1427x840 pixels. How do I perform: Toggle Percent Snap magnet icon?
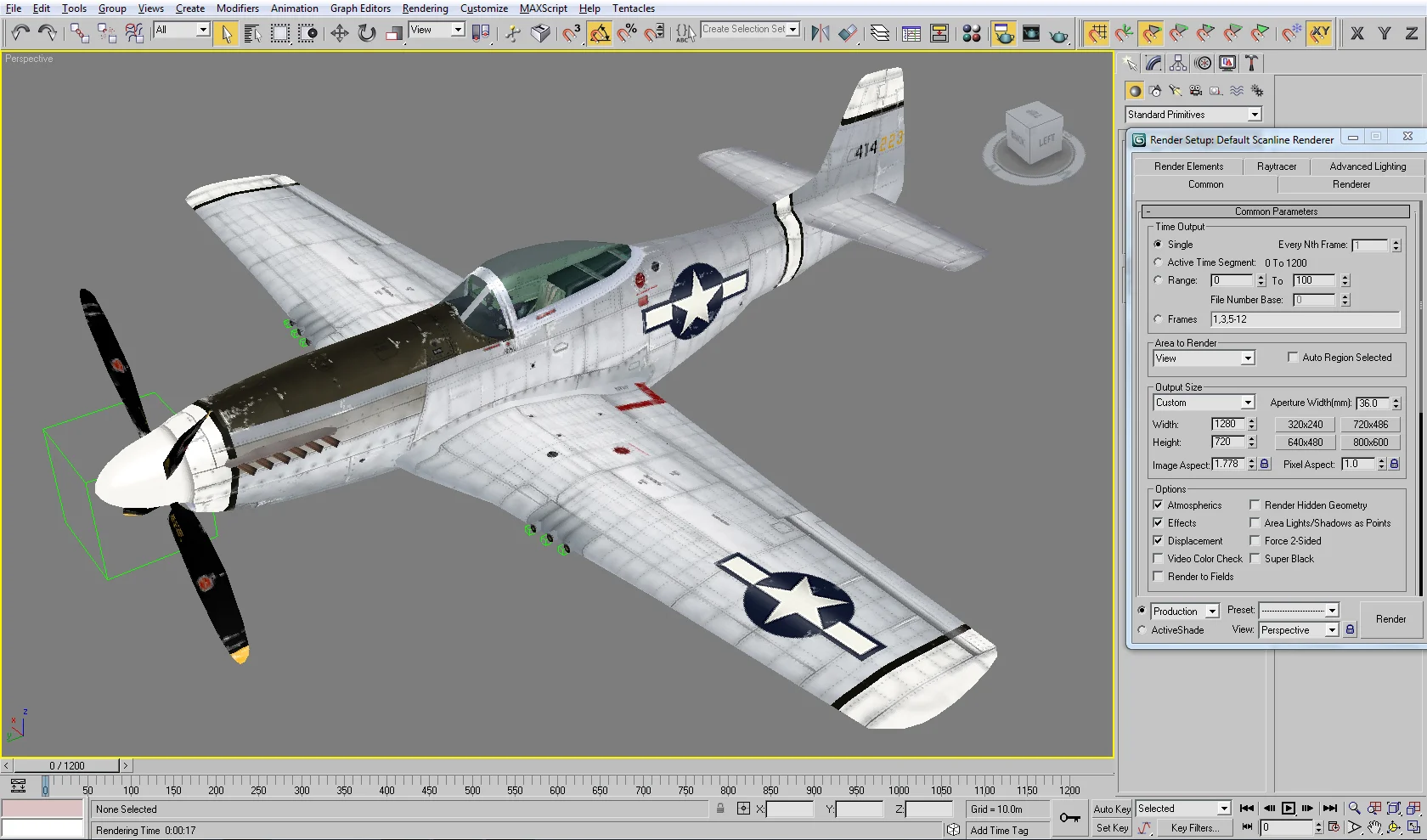point(627,33)
